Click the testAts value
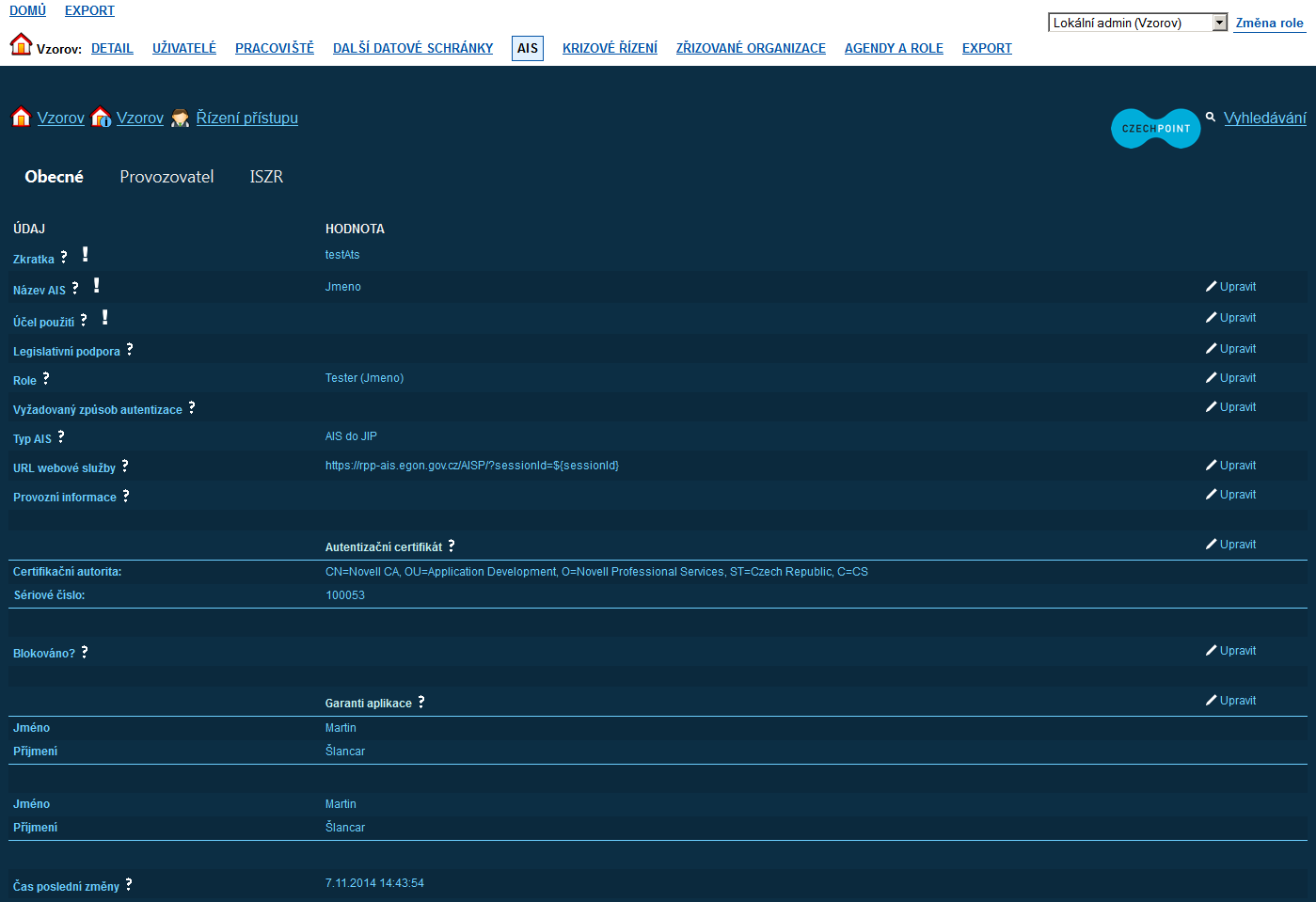Screen dimensions: 1316x902 342,255
